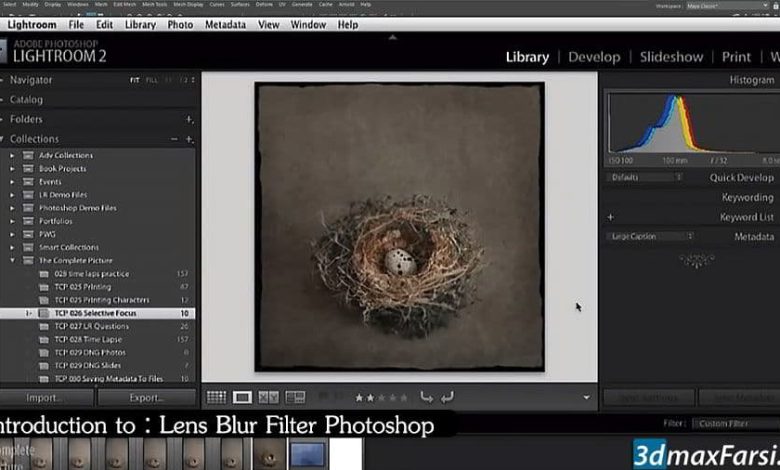Switch to the Slideshow module
The height and width of the screenshot is (470, 780).
point(672,57)
